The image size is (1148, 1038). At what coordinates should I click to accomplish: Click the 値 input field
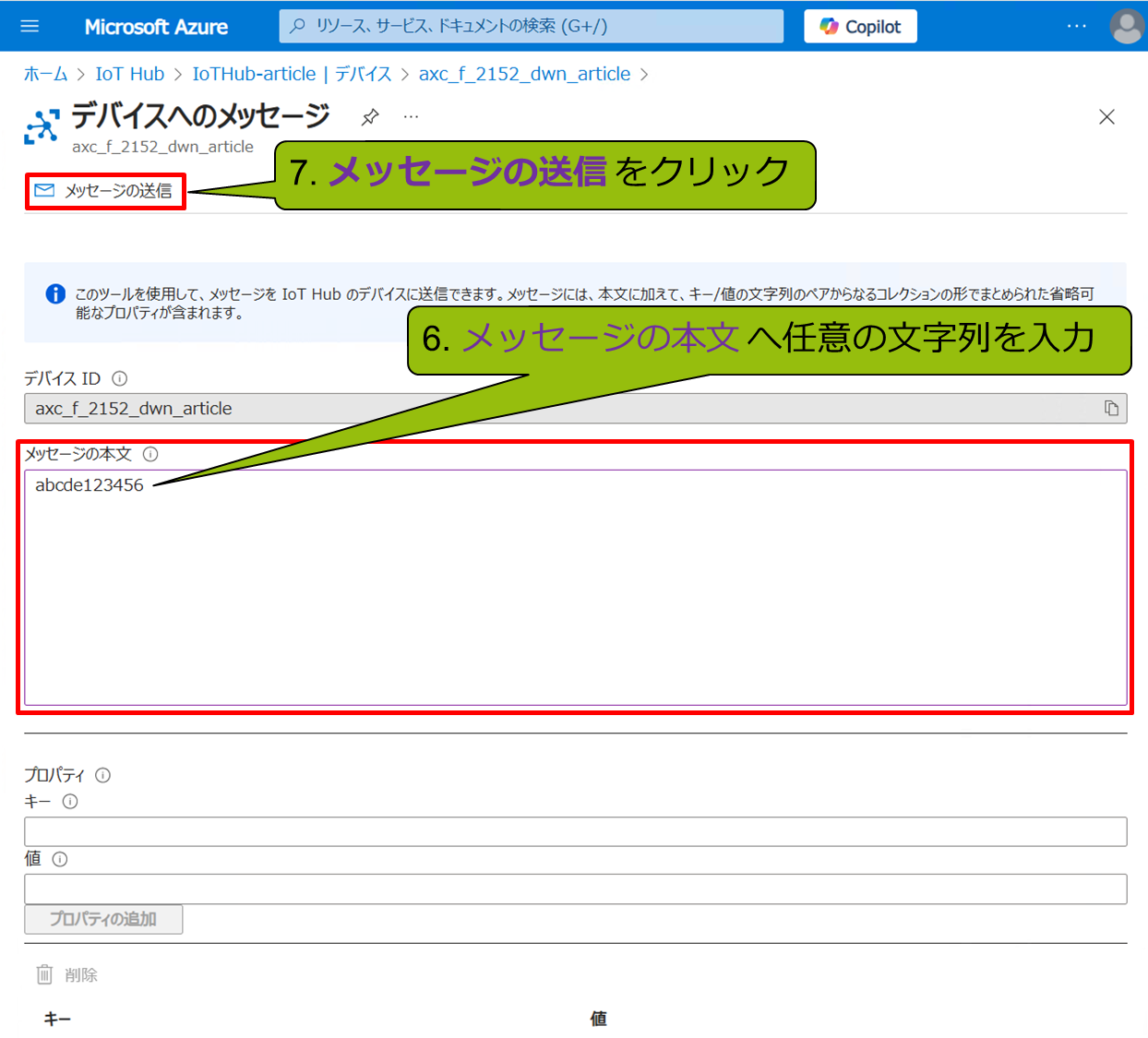click(x=572, y=889)
